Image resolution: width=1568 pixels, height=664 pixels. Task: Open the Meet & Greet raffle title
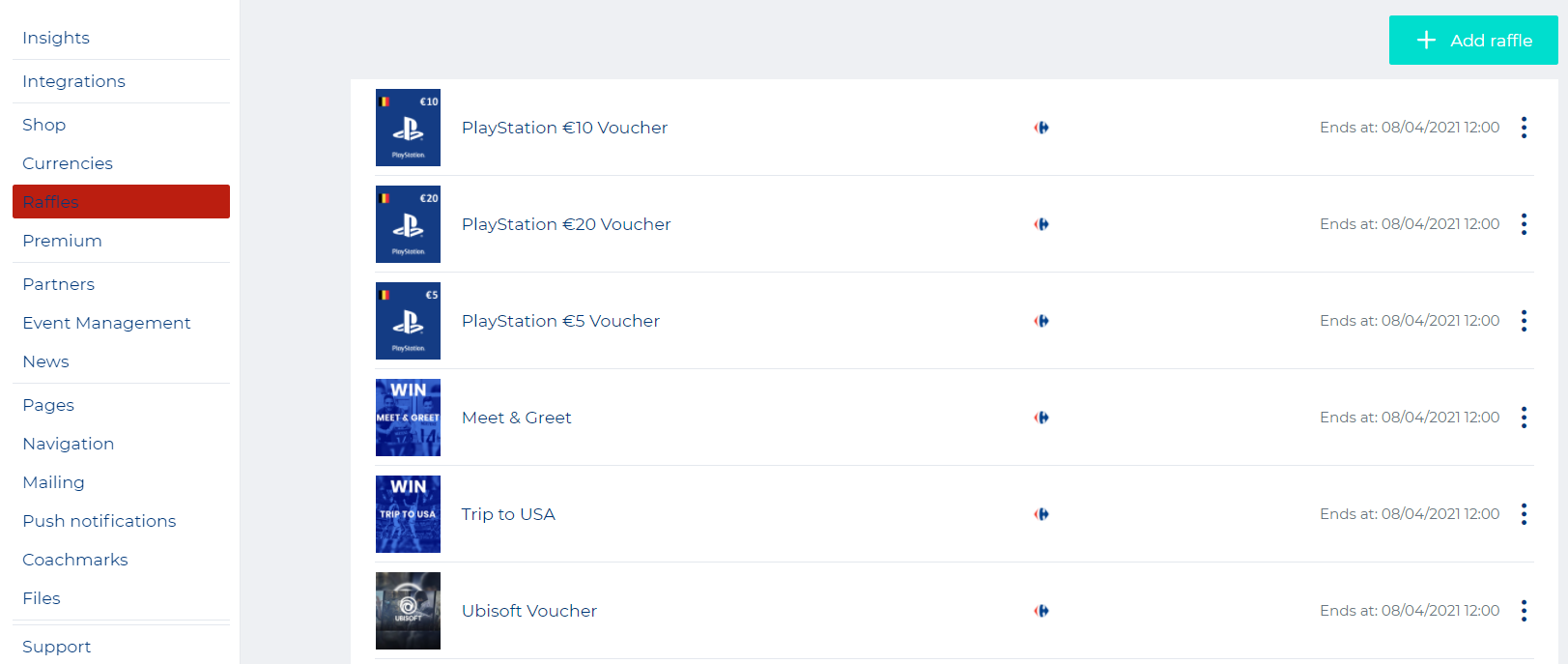517,418
